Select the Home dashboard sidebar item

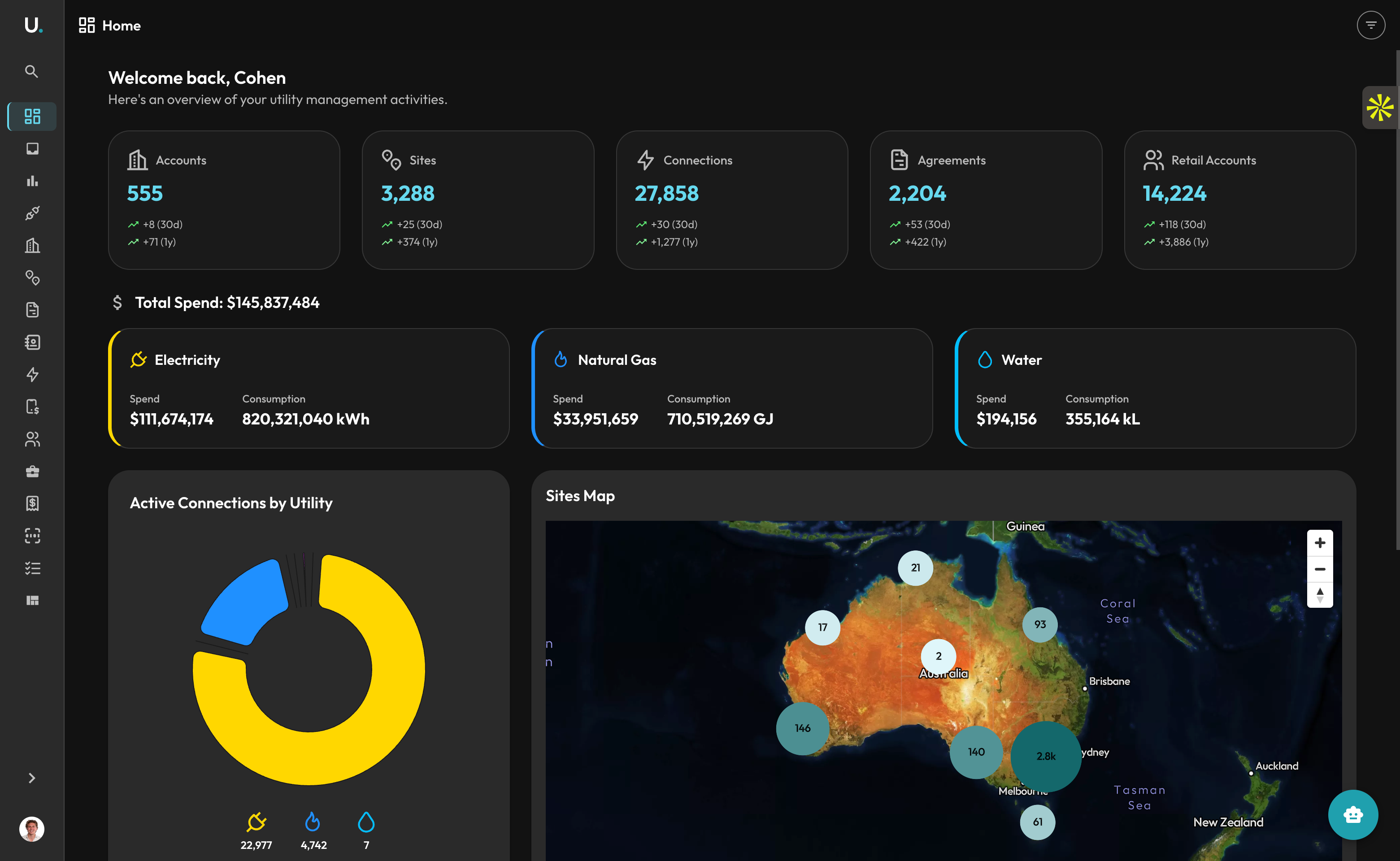tap(32, 116)
